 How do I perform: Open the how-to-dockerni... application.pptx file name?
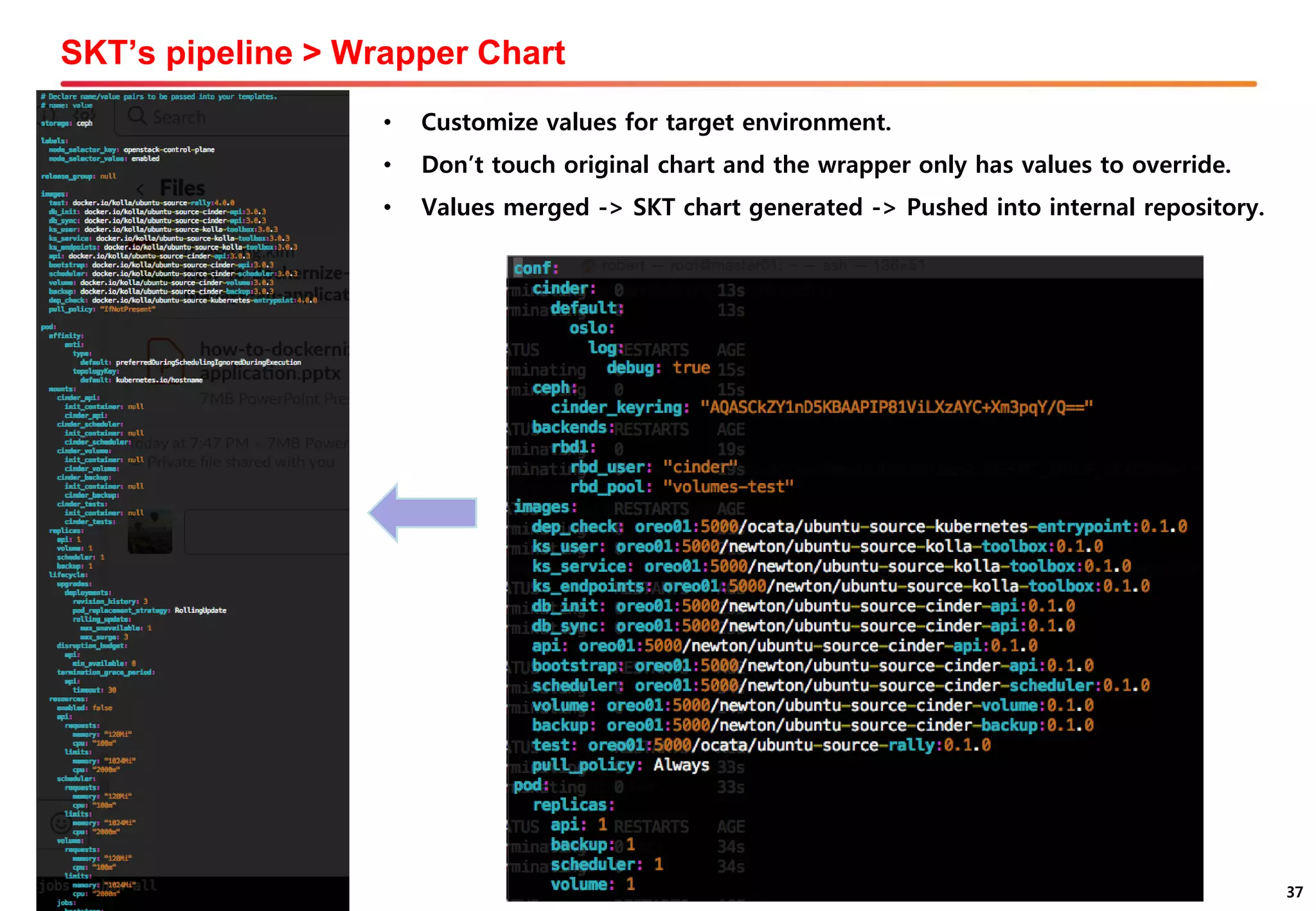tap(274, 361)
